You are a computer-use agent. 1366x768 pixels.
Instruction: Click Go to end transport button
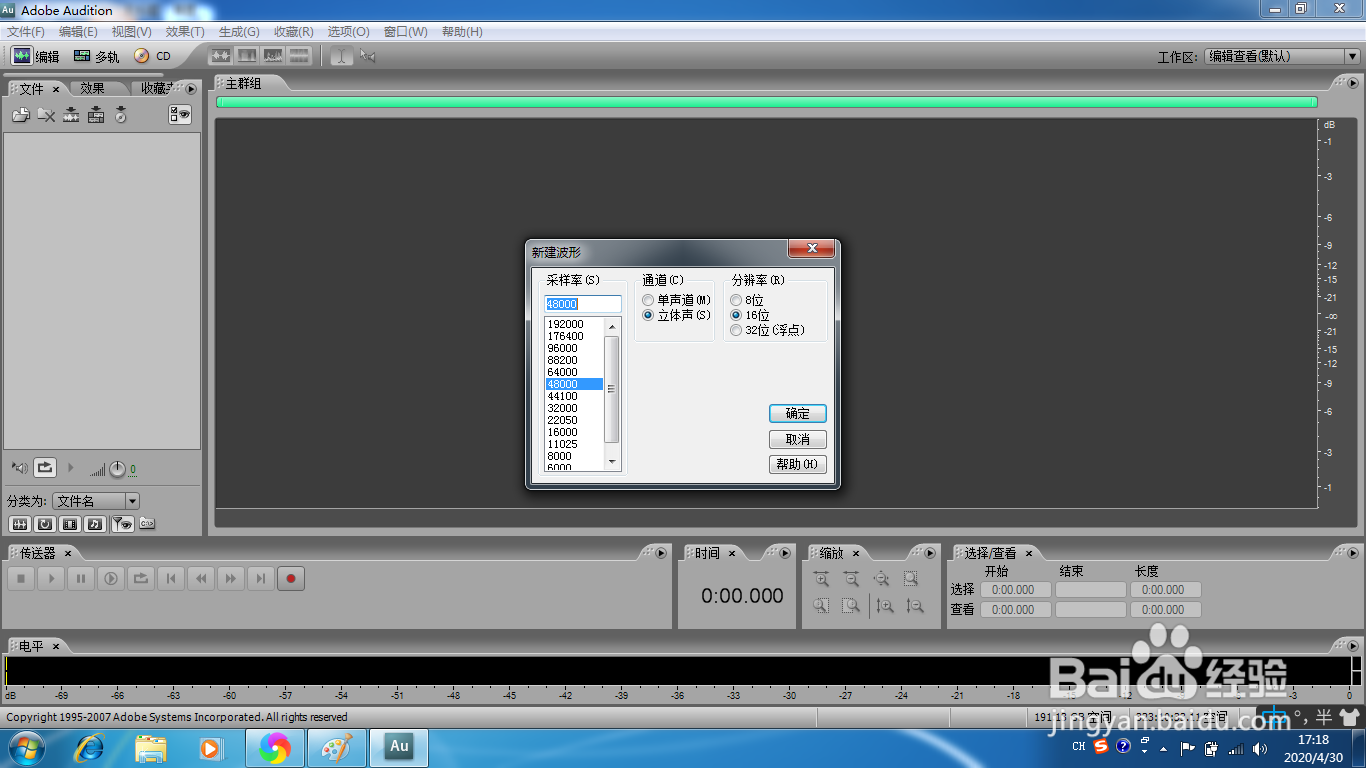click(261, 578)
